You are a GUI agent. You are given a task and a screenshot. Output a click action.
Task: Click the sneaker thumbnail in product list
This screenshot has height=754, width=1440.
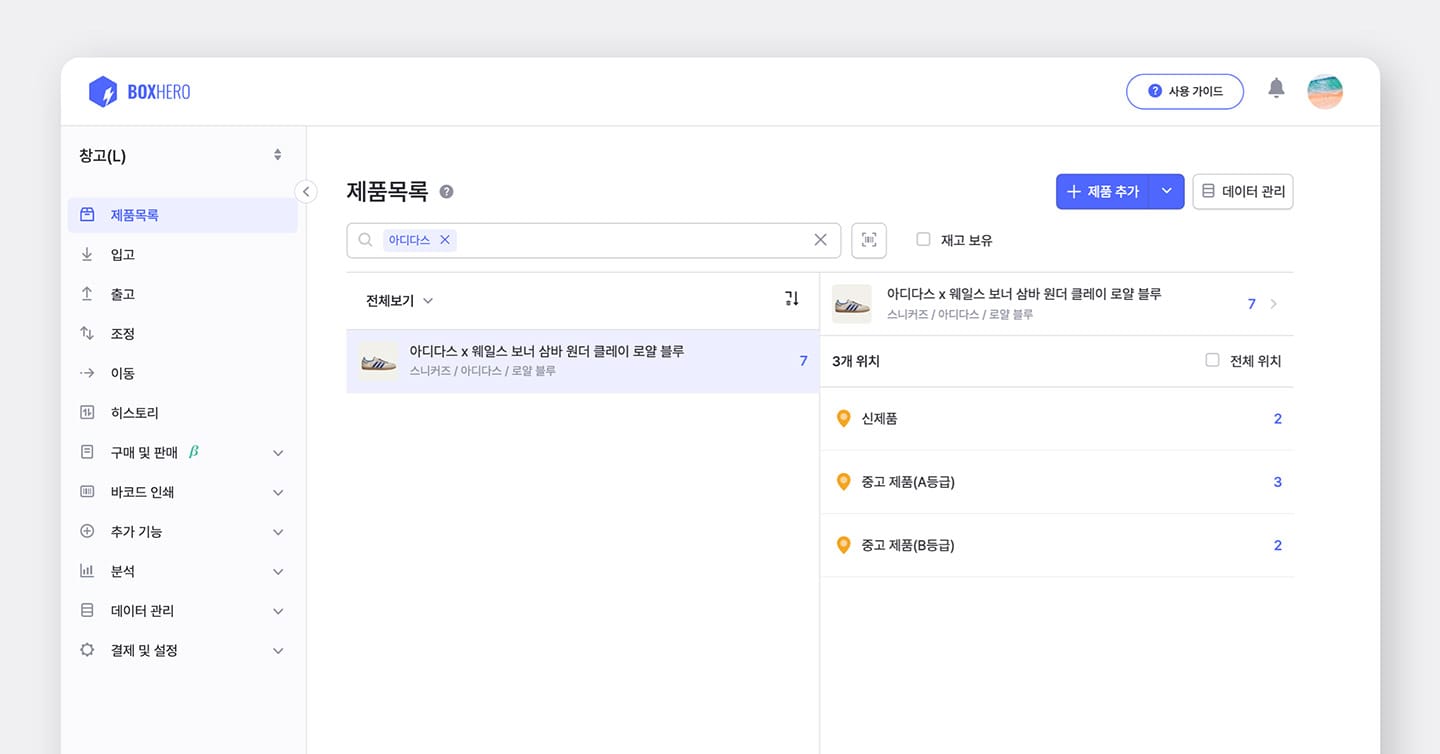379,361
